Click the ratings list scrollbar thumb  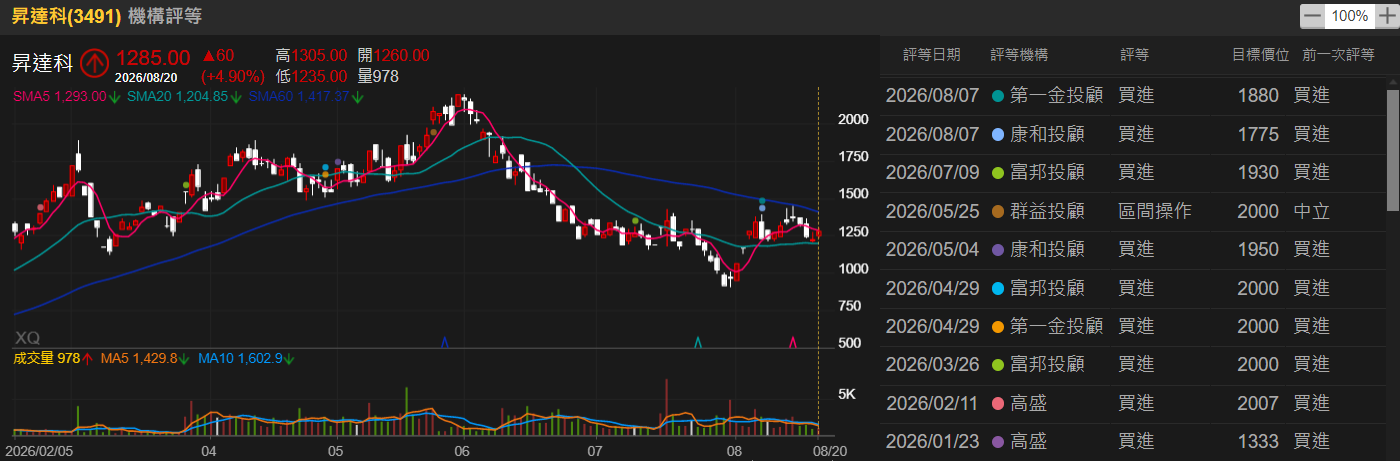(1392, 150)
